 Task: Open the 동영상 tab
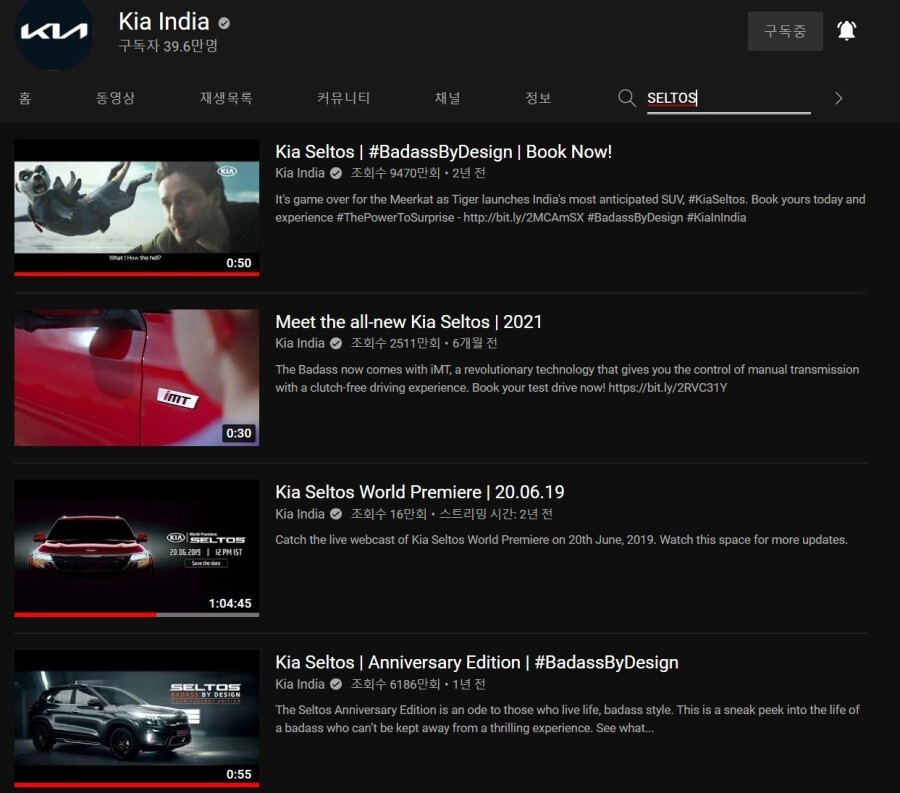point(115,98)
